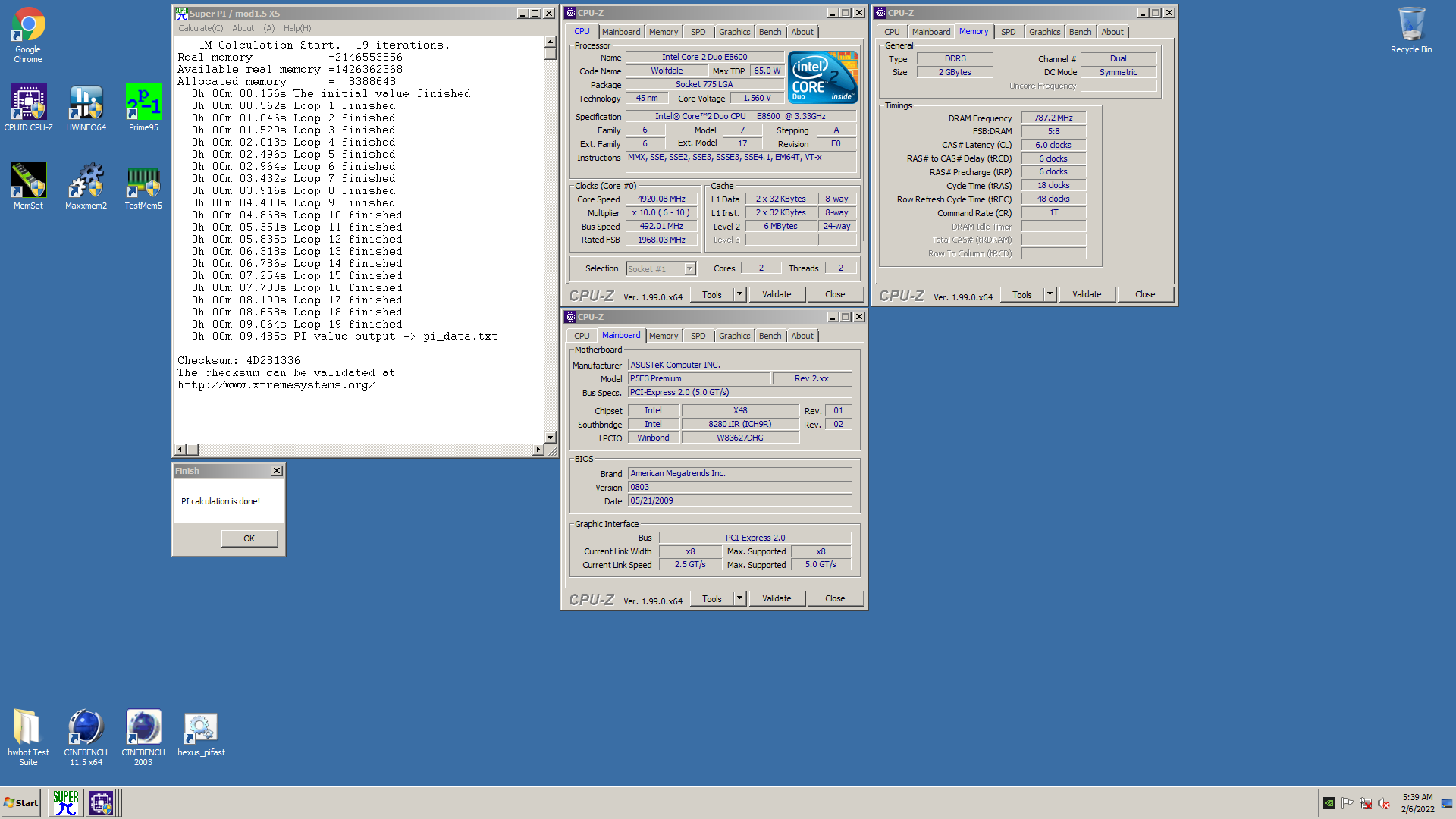Viewport: 1456px width, 819px height.
Task: Switch to Graphics tab in Mainboard window
Action: point(734,336)
